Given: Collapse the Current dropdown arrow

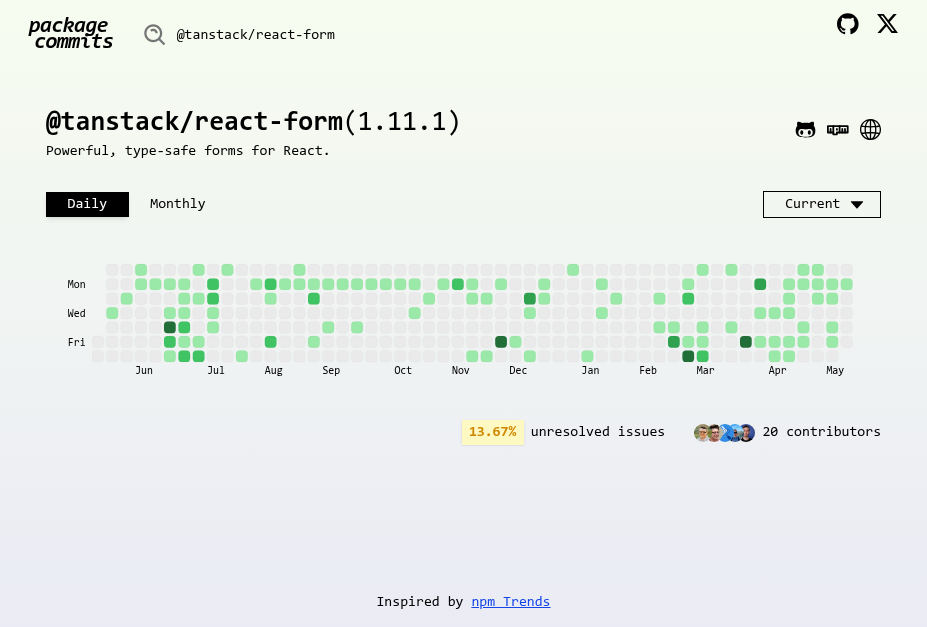Looking at the screenshot, I should pos(856,204).
